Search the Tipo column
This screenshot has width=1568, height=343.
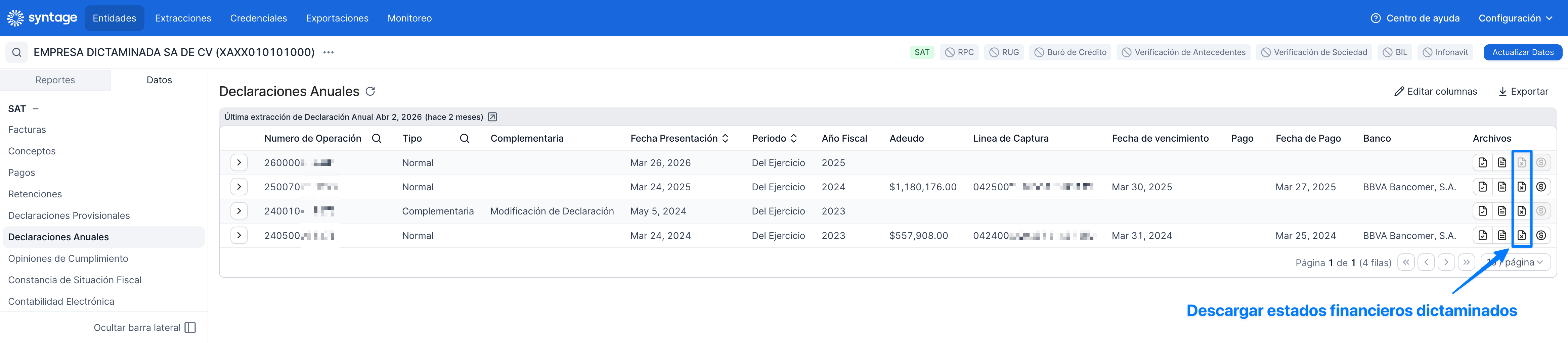(x=465, y=138)
